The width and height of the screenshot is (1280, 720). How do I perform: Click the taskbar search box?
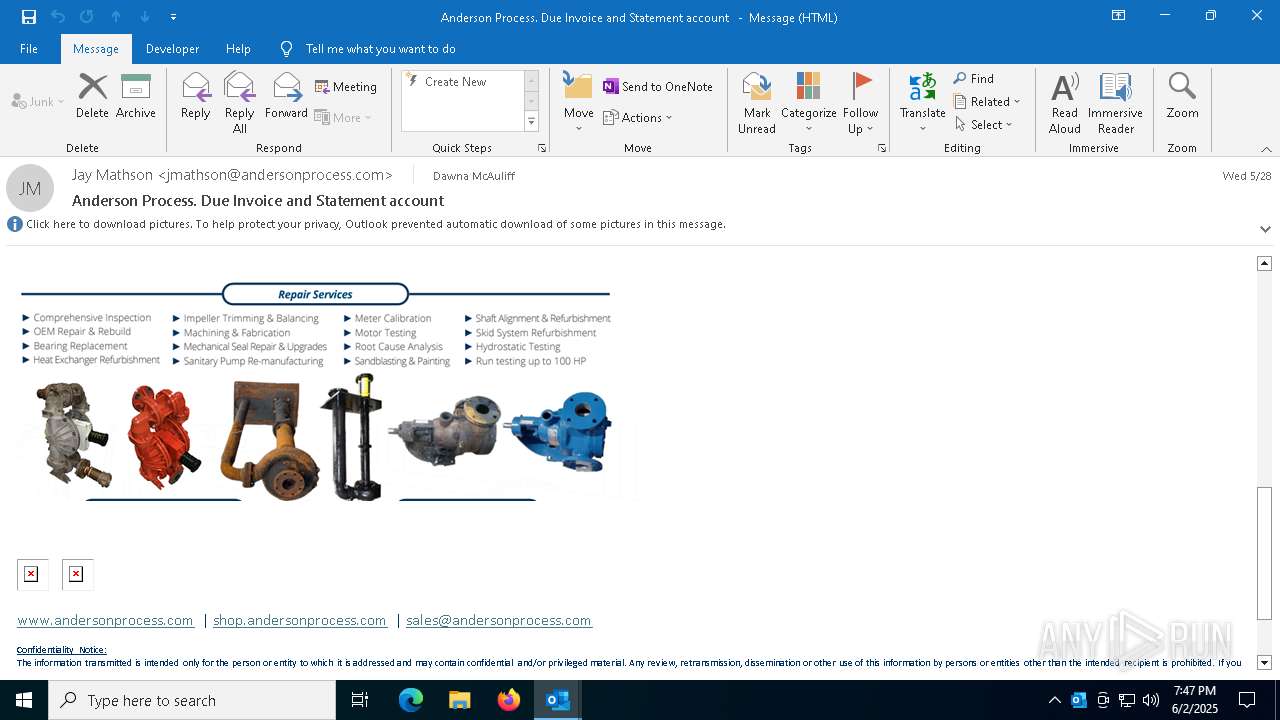[x=192, y=700]
